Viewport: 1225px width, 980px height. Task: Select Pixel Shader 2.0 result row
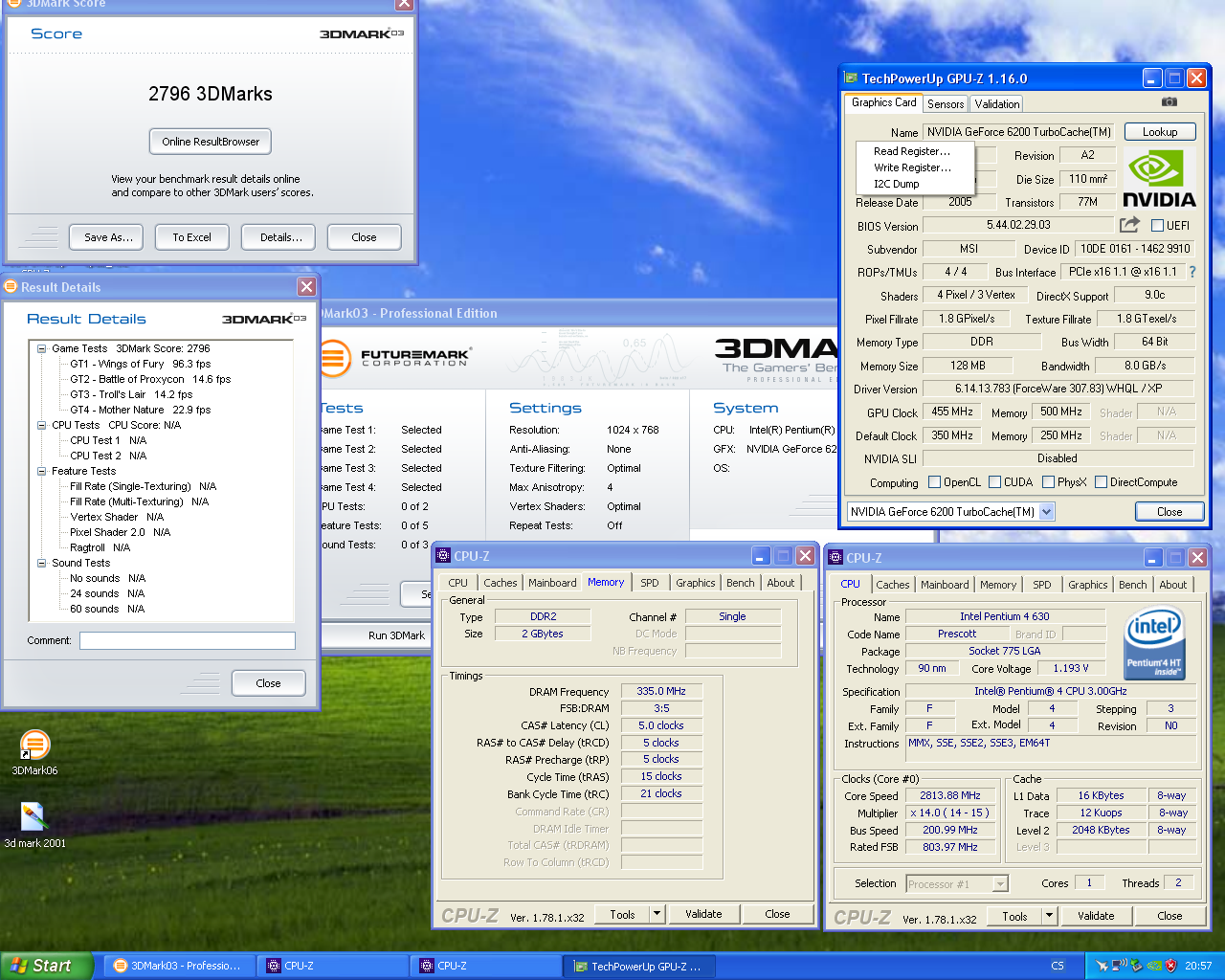[120, 532]
